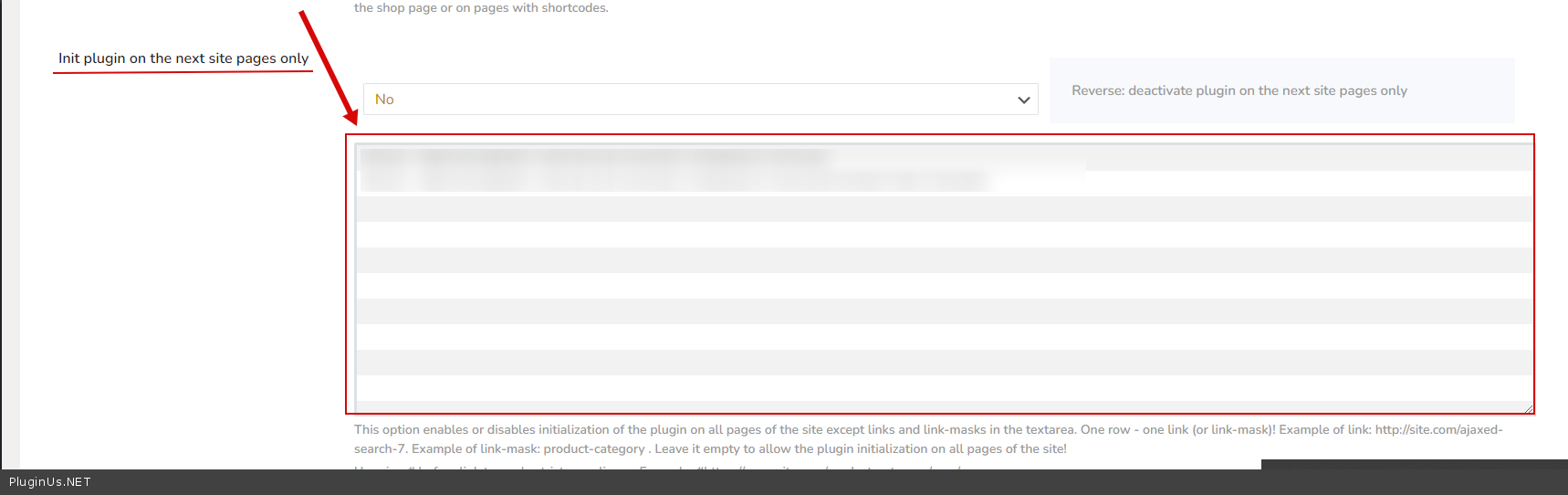
Task: Click the 'the shop page or on pages with shortcodes' text
Action: click(481, 8)
